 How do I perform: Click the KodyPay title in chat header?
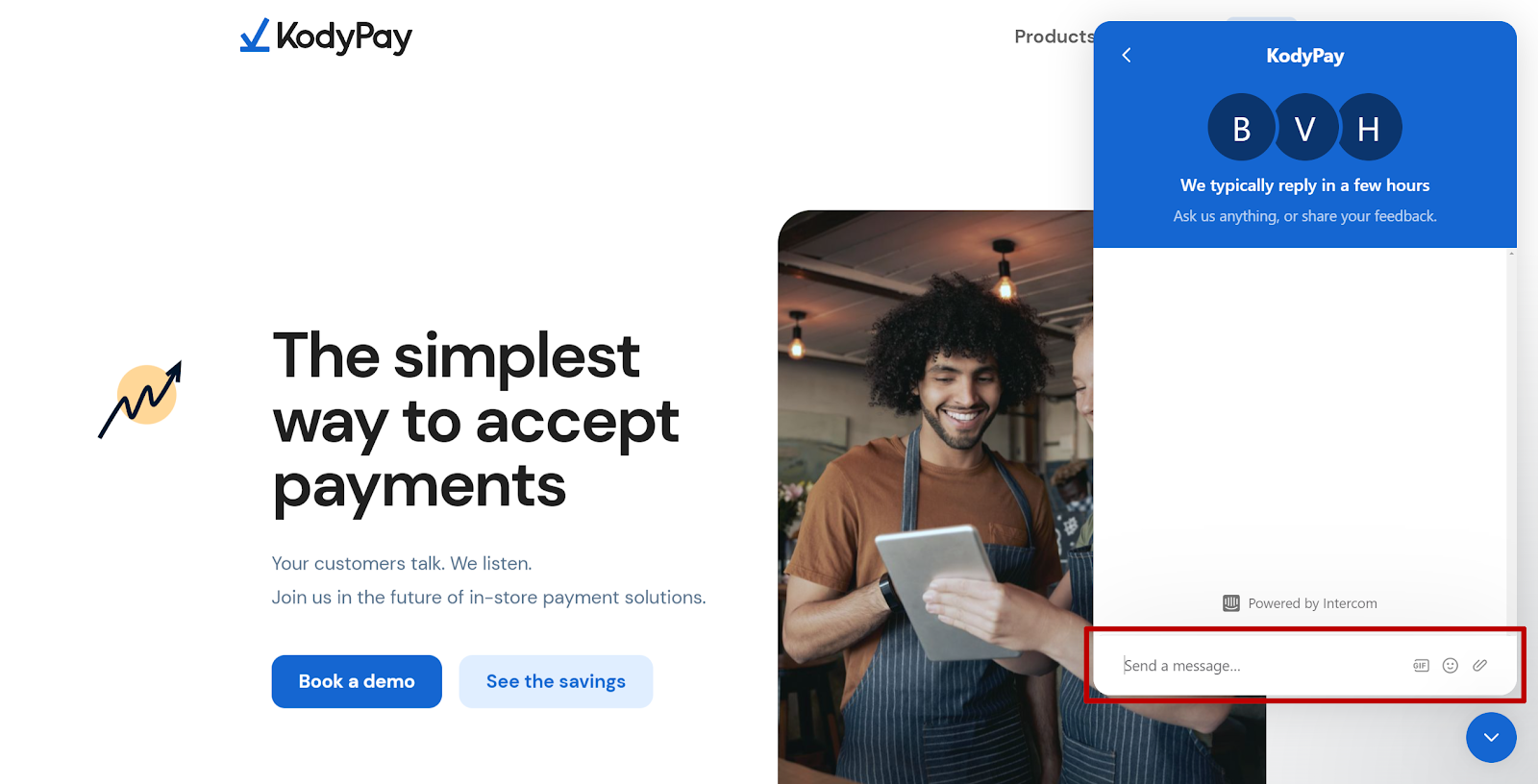(x=1304, y=56)
